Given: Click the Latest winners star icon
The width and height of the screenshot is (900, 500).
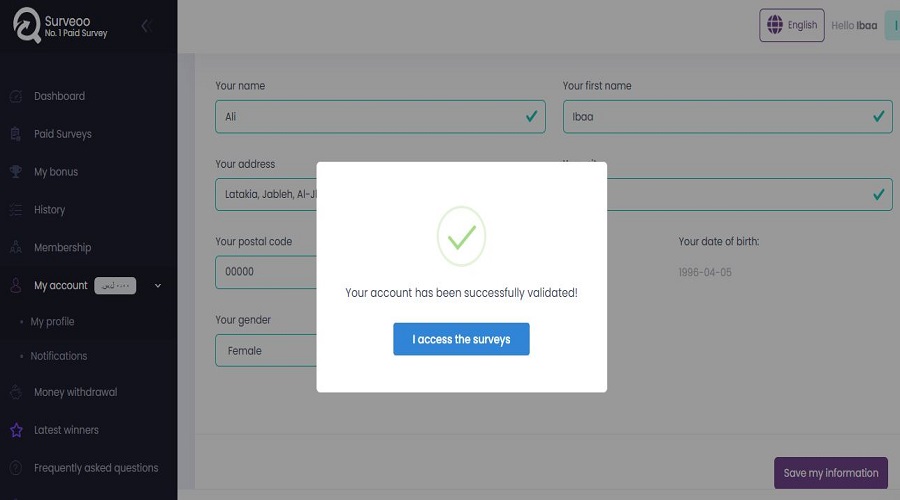Looking at the screenshot, I should point(16,430).
